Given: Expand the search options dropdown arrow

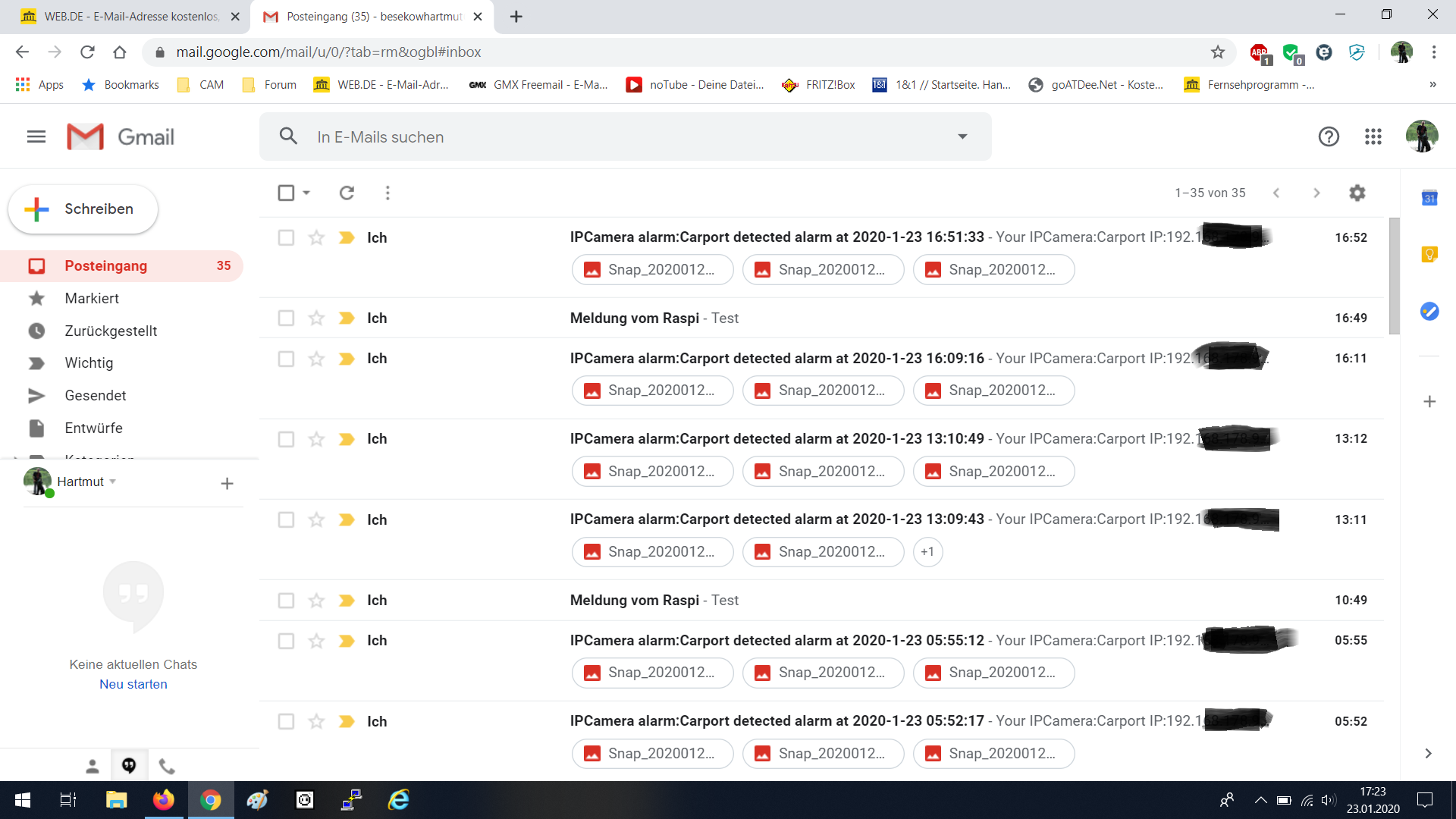Looking at the screenshot, I should click(x=962, y=136).
